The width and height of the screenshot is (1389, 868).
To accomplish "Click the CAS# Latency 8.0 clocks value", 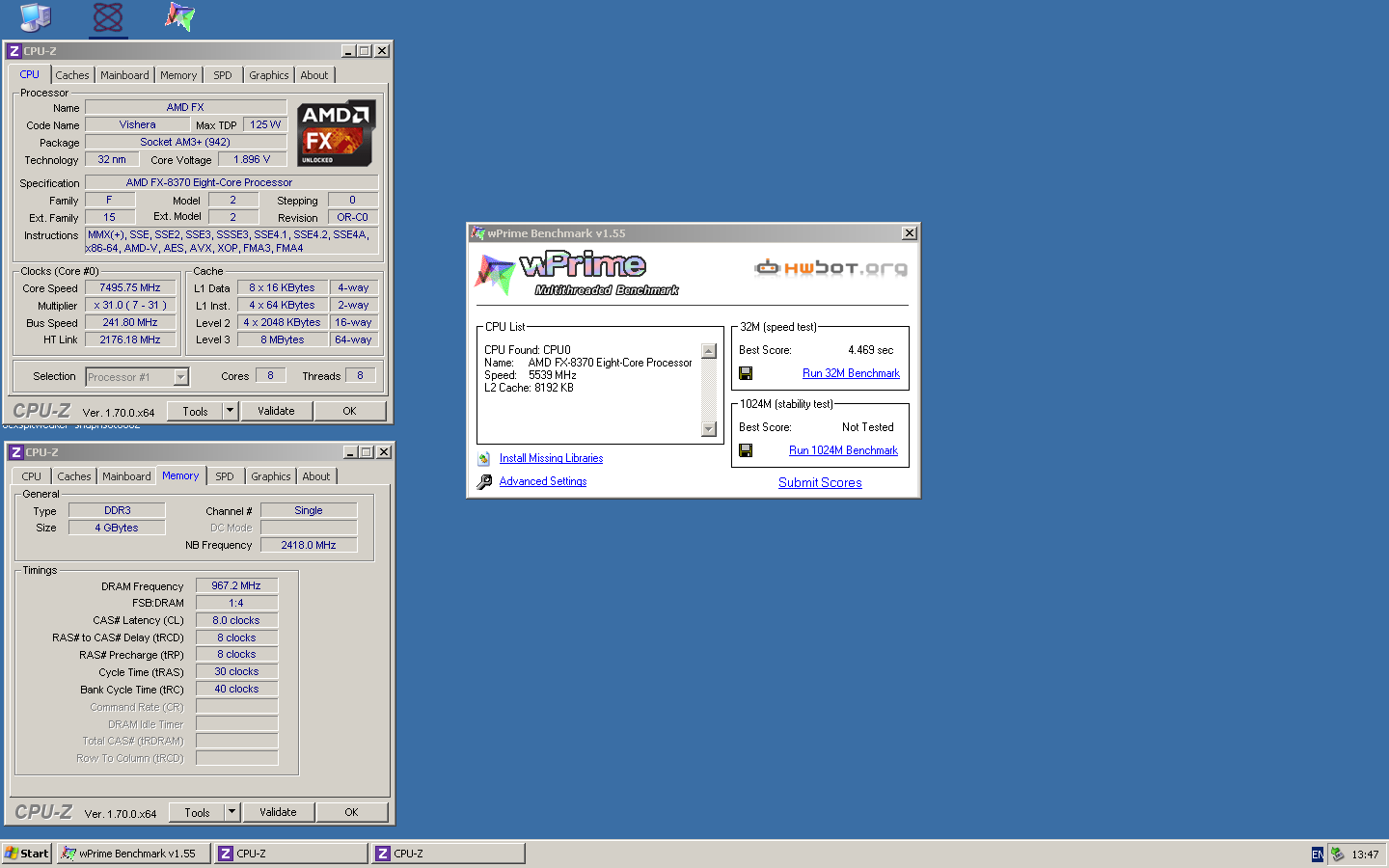I will coord(236,620).
